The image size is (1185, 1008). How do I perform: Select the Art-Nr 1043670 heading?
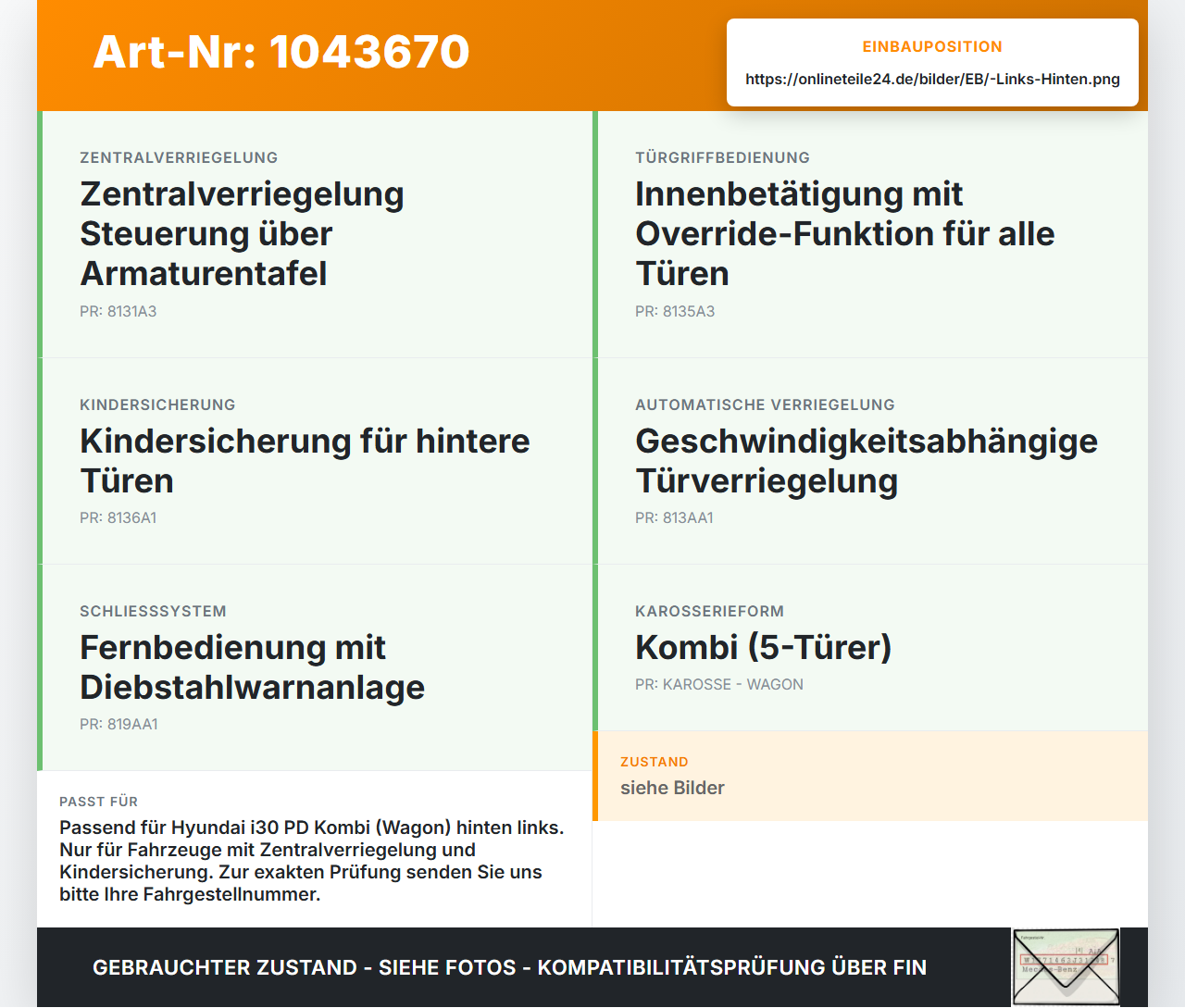tap(281, 52)
